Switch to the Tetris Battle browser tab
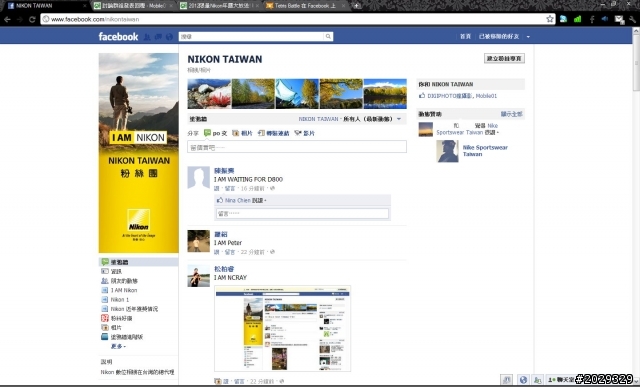The width and height of the screenshot is (640, 387). (x=305, y=6)
